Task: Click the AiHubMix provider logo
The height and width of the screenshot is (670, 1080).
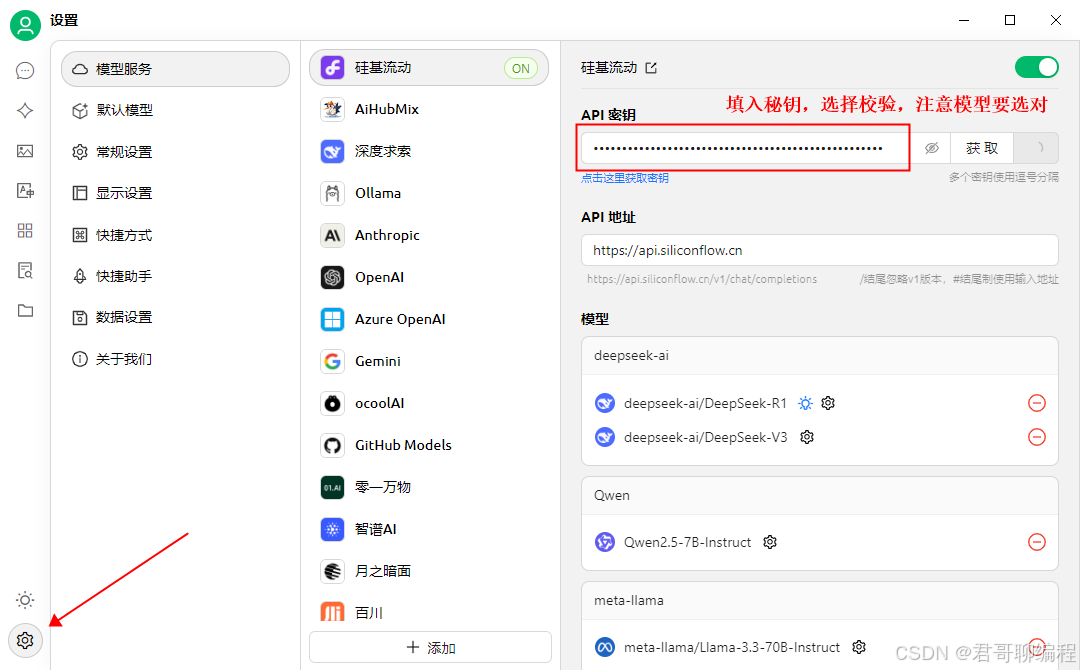Action: pos(332,109)
